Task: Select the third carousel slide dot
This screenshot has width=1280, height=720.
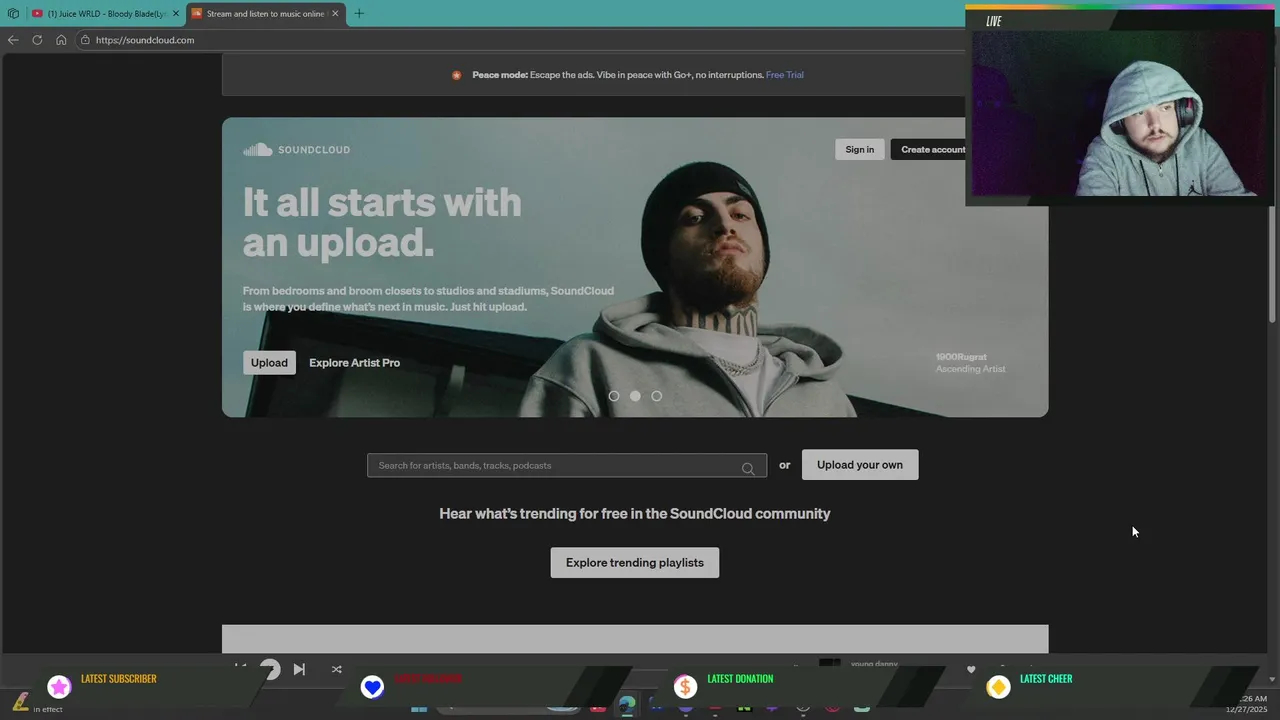Action: 656,396
